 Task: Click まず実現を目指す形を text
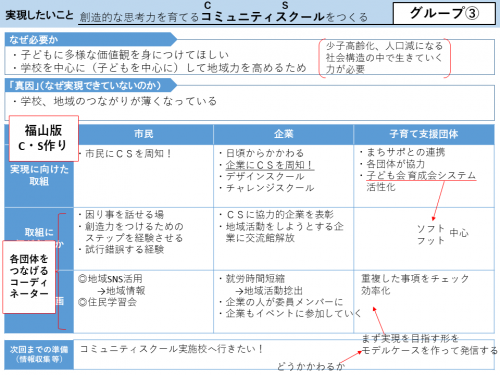point(410,338)
